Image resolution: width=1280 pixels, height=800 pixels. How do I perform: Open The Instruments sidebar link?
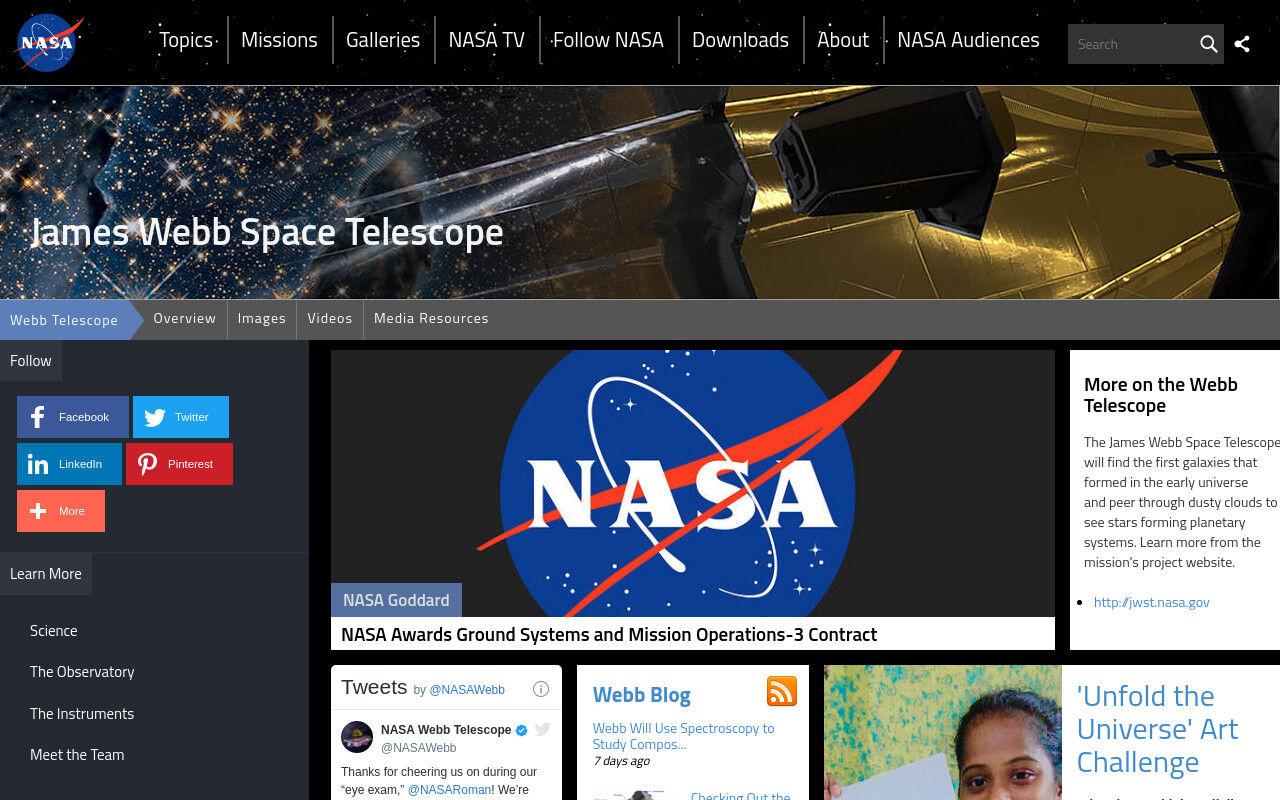click(x=82, y=714)
